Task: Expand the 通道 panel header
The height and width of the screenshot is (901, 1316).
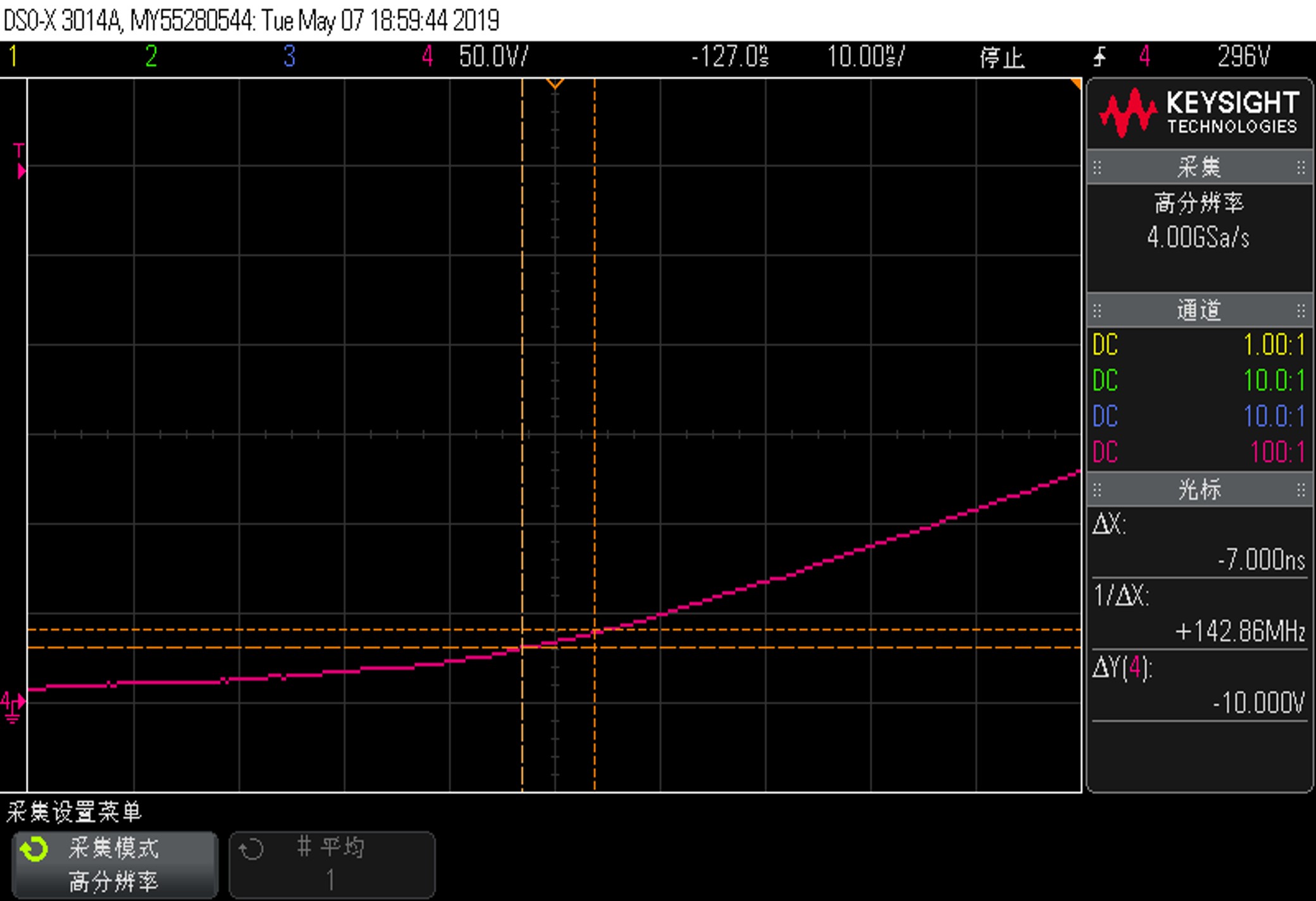Action: pyautogui.click(x=1198, y=311)
